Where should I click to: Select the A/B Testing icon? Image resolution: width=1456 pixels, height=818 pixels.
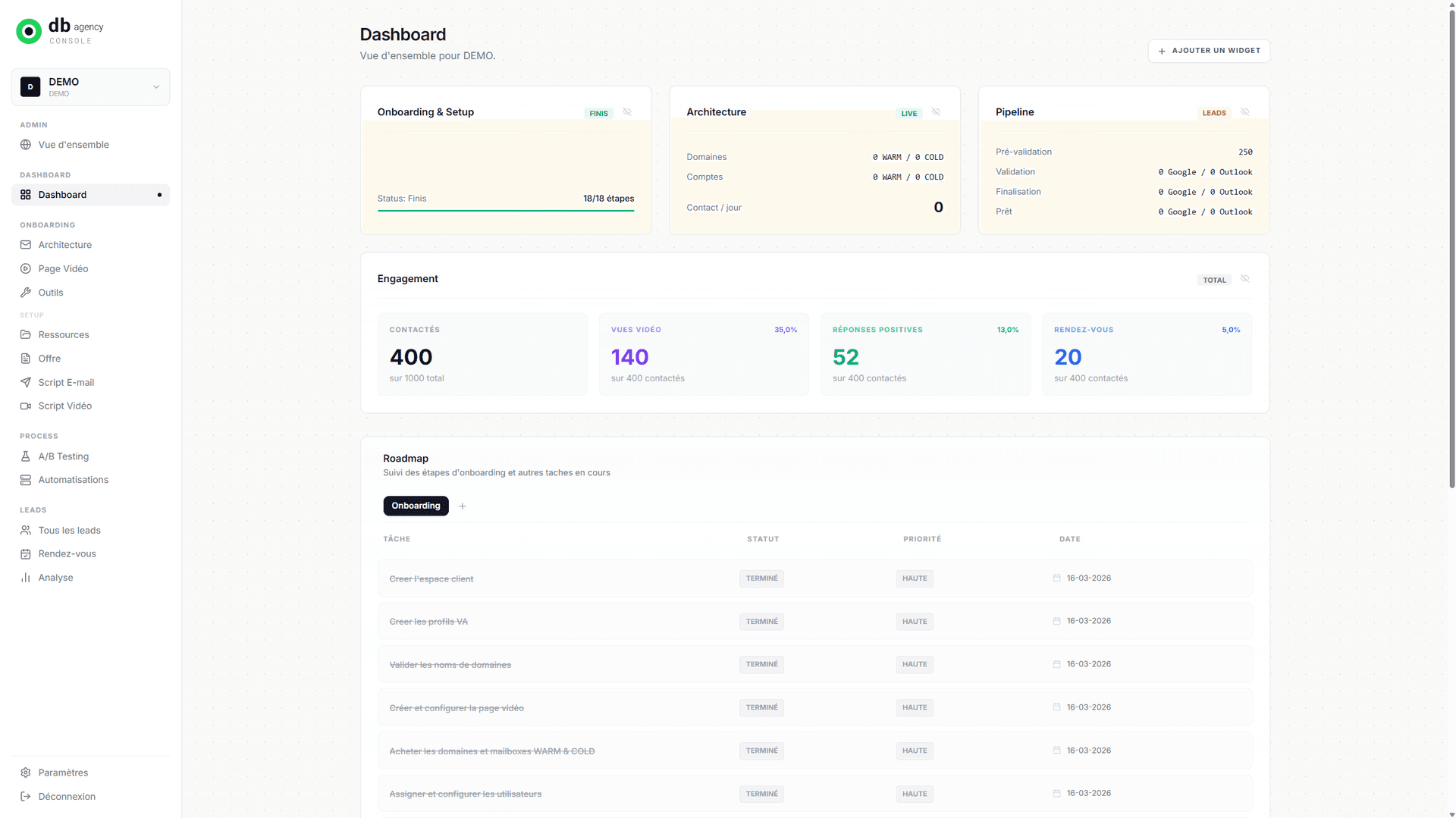(27, 456)
